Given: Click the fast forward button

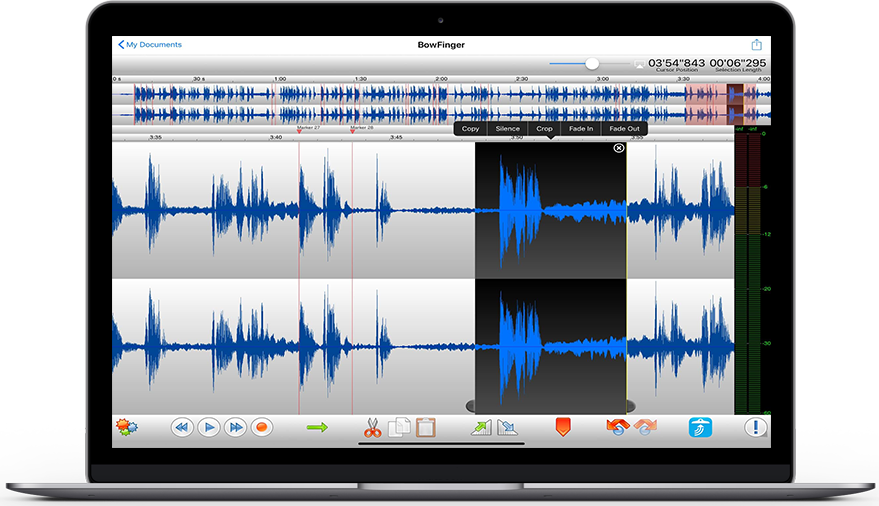Looking at the screenshot, I should 235,427.
